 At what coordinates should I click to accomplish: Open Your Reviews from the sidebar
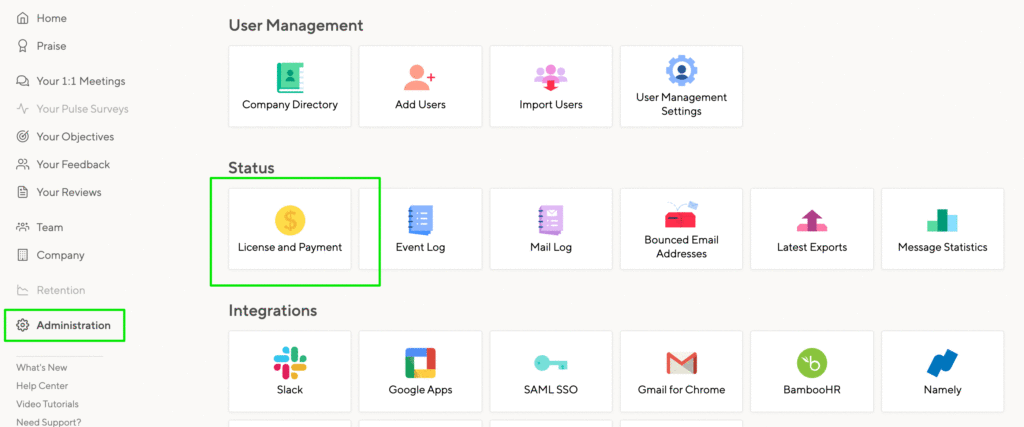(69, 192)
